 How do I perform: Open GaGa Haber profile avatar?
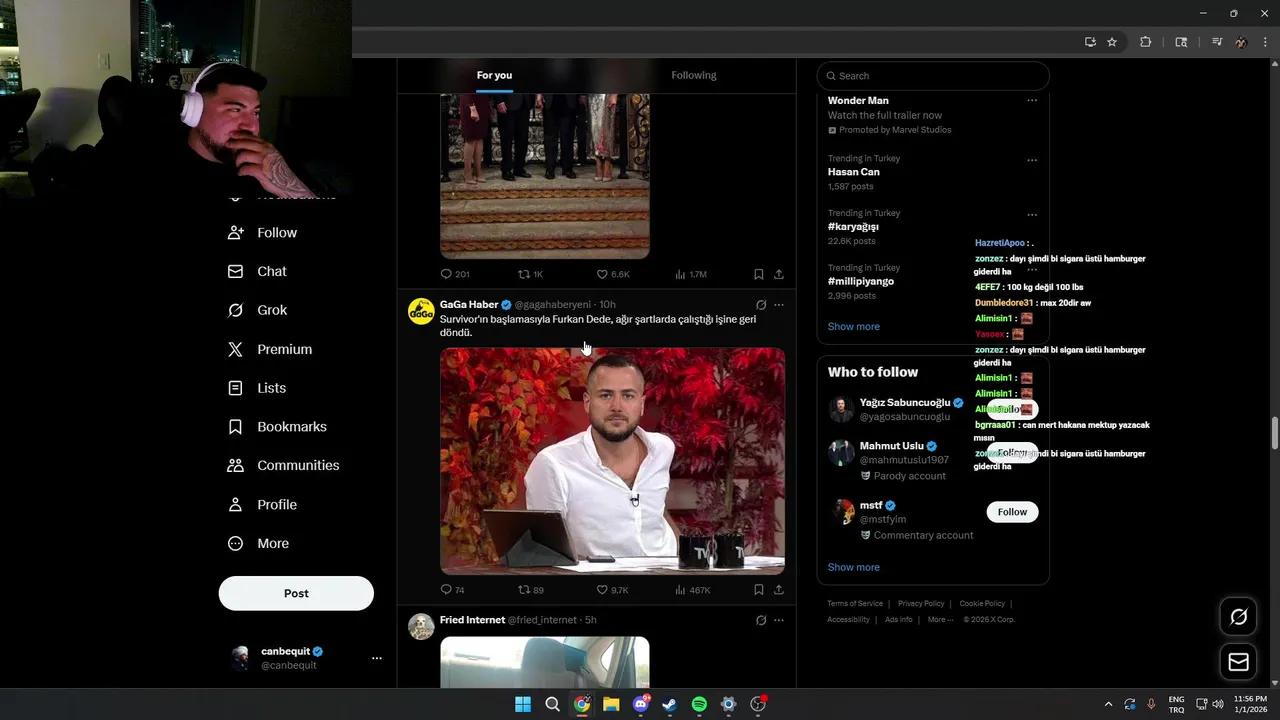coord(421,311)
